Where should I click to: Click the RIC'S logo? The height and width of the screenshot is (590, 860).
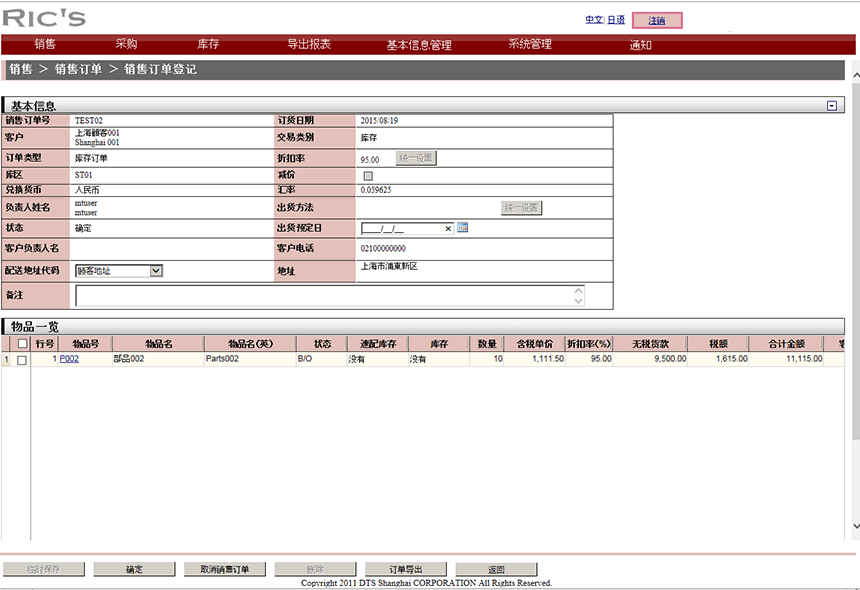(x=44, y=18)
